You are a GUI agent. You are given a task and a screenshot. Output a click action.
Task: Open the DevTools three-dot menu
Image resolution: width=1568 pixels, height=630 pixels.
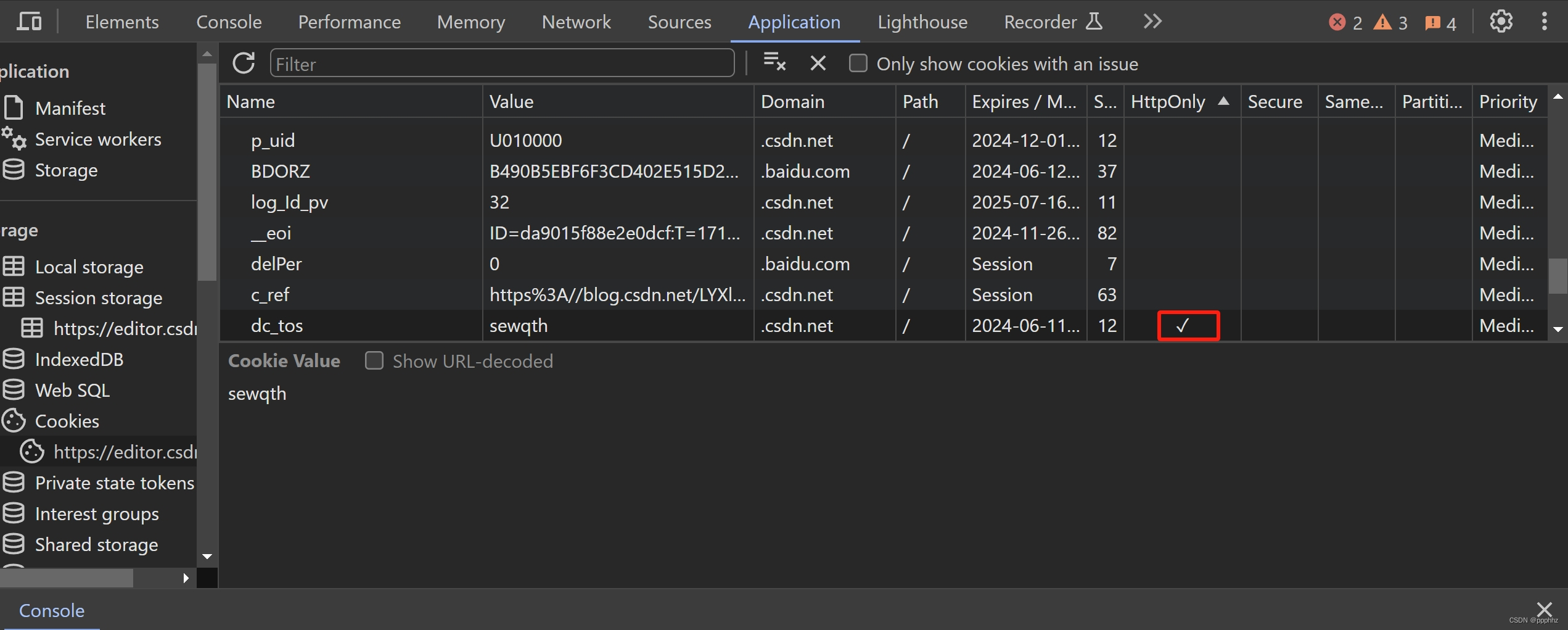coord(1544,22)
